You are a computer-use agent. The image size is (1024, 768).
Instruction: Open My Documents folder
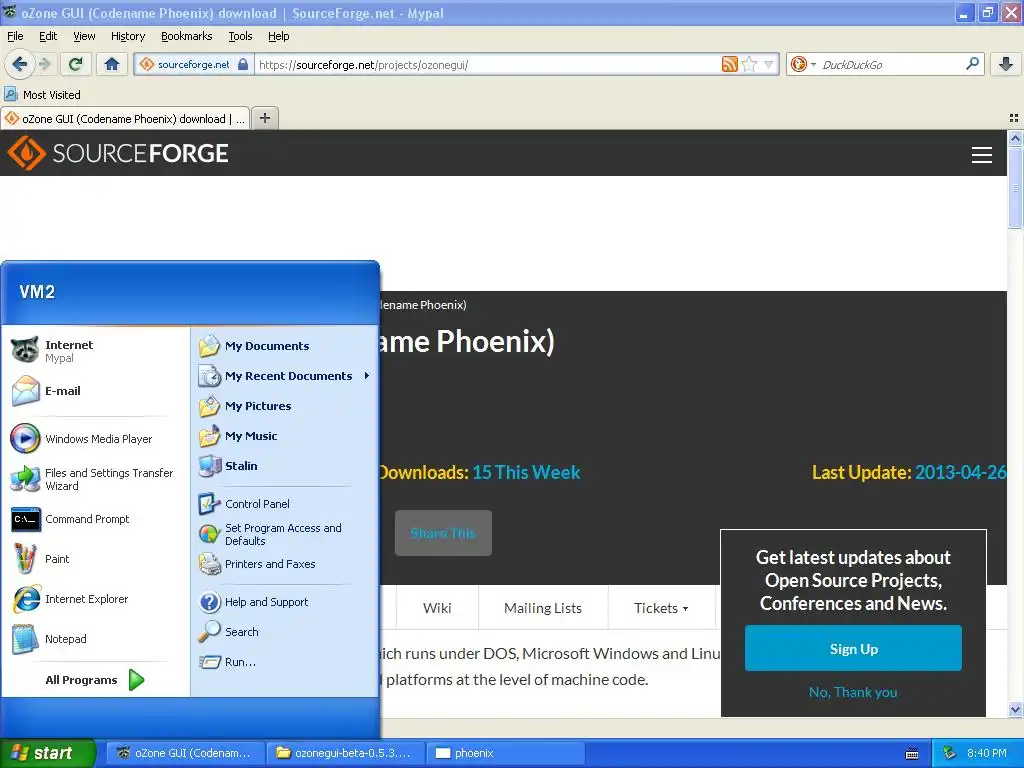284,346
